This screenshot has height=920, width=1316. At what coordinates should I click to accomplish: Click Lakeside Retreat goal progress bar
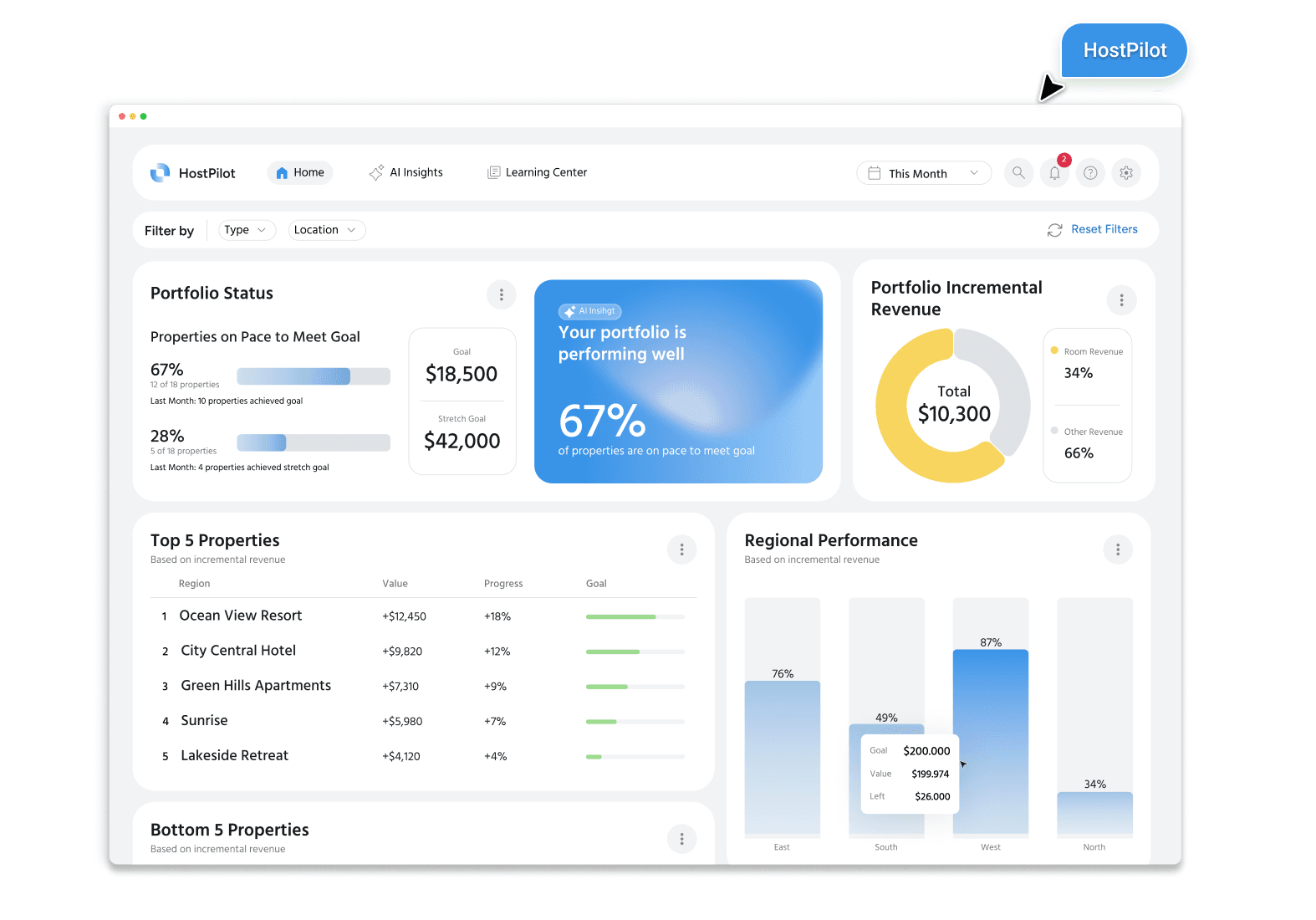coord(635,757)
